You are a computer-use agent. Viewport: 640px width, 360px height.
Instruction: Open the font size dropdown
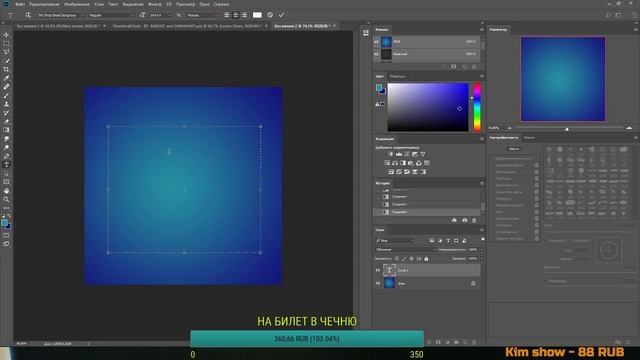[x=160, y=15]
